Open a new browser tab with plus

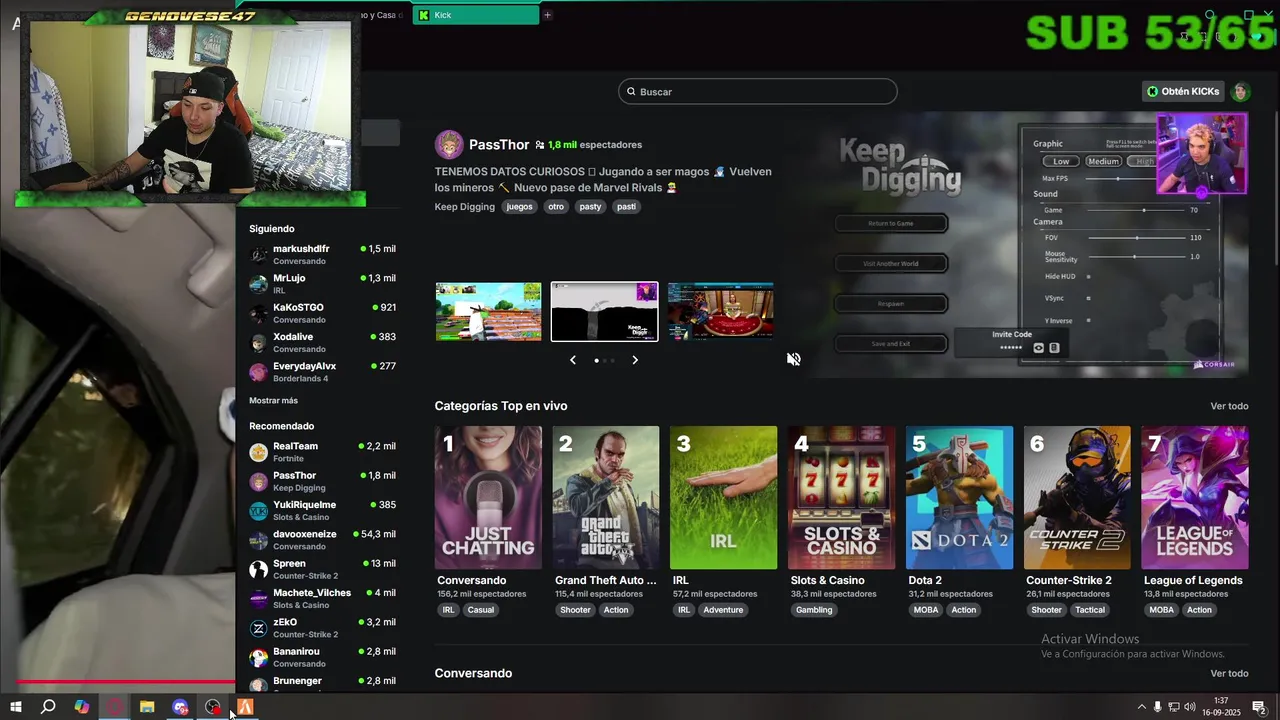547,15
